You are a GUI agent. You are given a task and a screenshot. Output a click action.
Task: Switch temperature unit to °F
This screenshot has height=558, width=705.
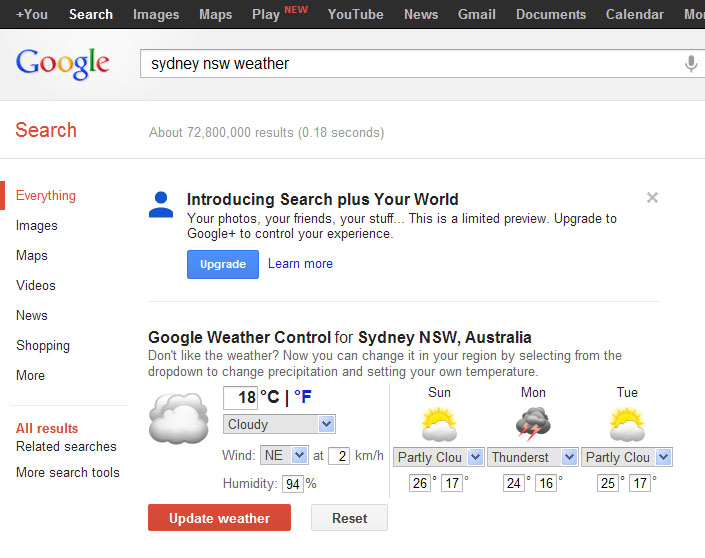click(303, 397)
